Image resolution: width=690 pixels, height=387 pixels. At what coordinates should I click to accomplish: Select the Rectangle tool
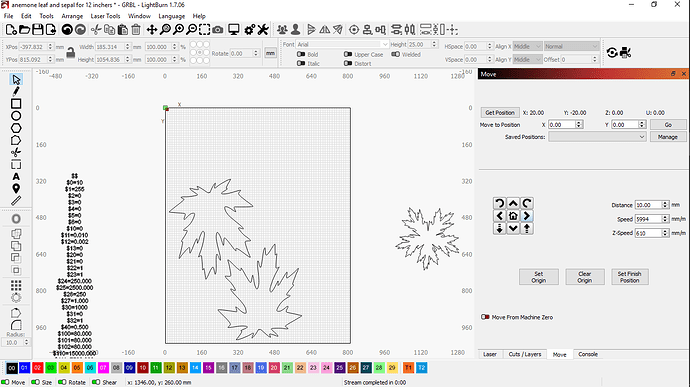[x=16, y=104]
